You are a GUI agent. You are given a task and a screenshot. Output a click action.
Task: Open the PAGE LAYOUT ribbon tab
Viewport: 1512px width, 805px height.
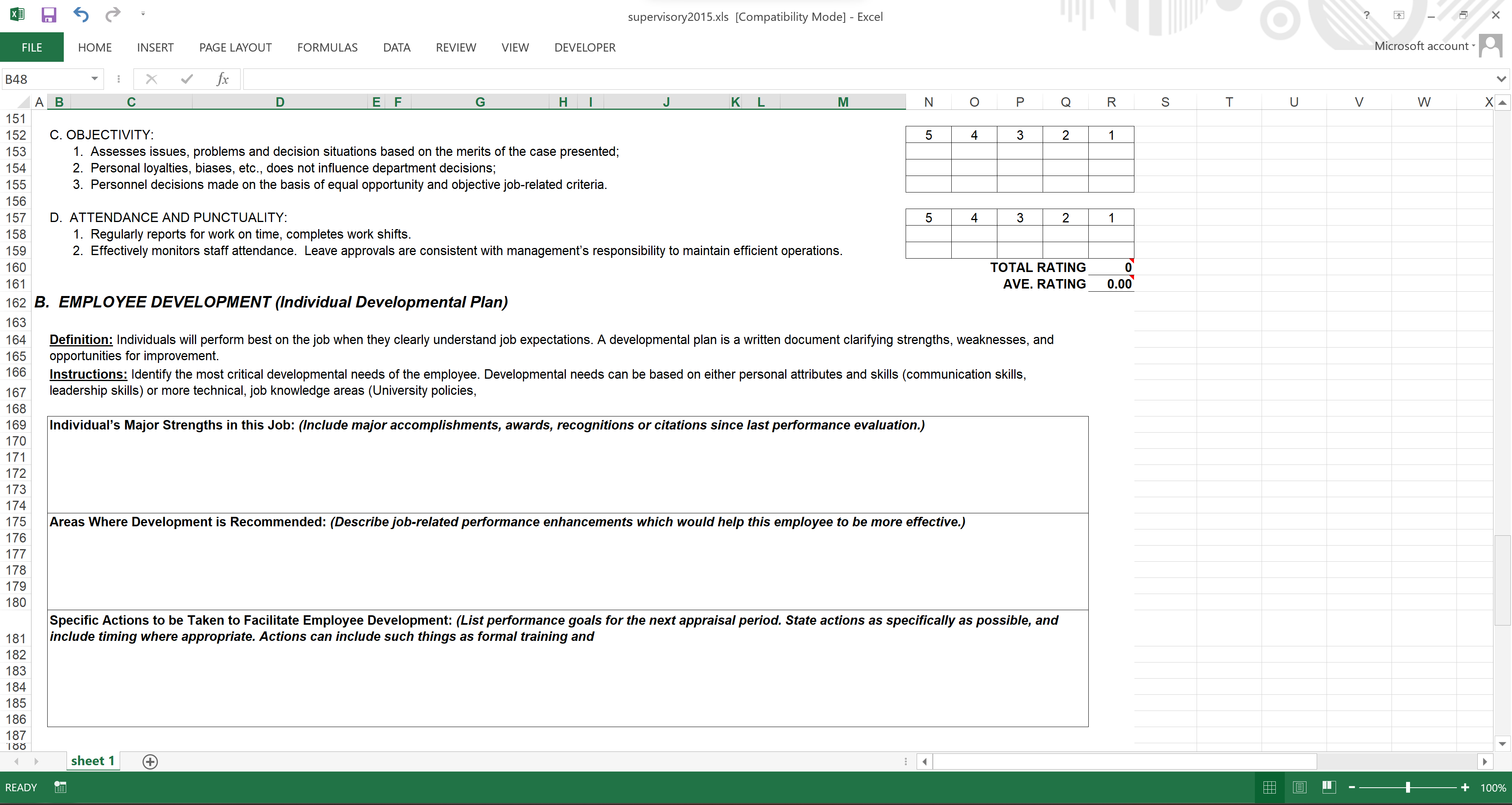[235, 48]
